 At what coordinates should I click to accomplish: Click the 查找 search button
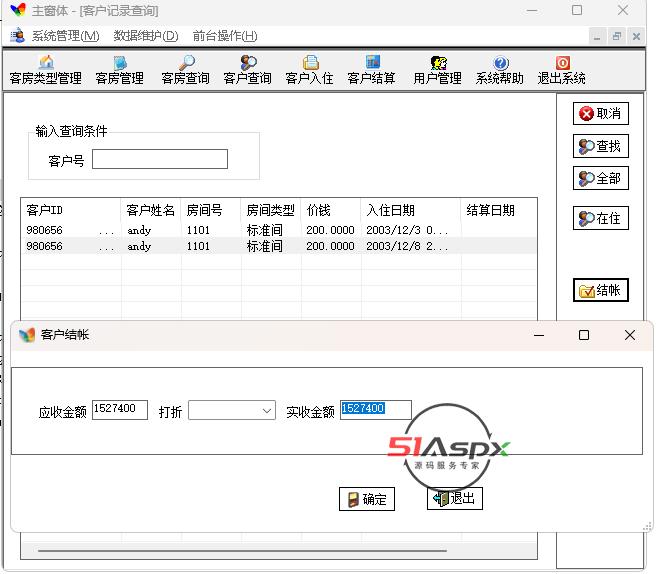point(600,146)
